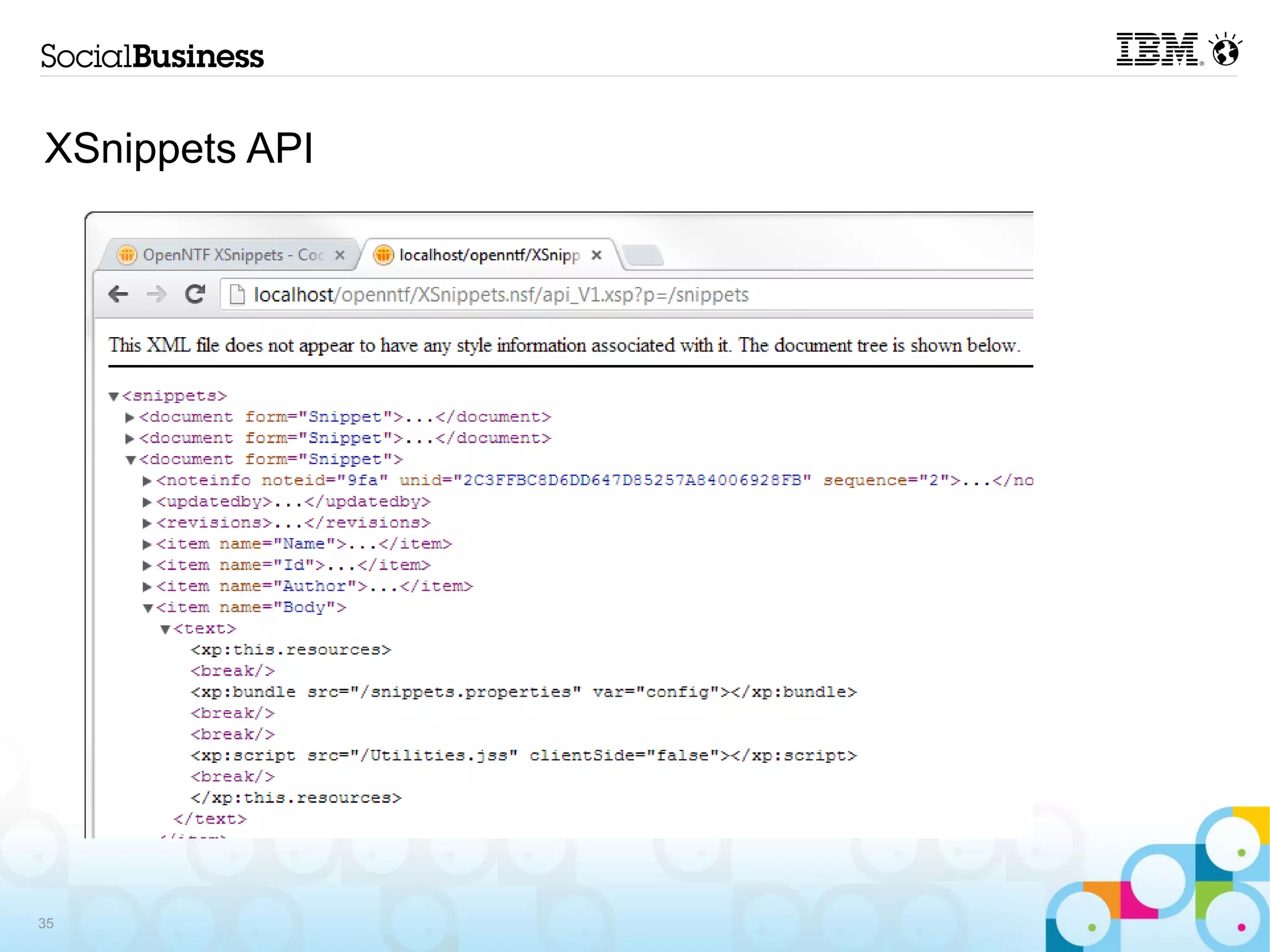
Task: Click the first break tag under xp:this.resources
Action: click(233, 671)
